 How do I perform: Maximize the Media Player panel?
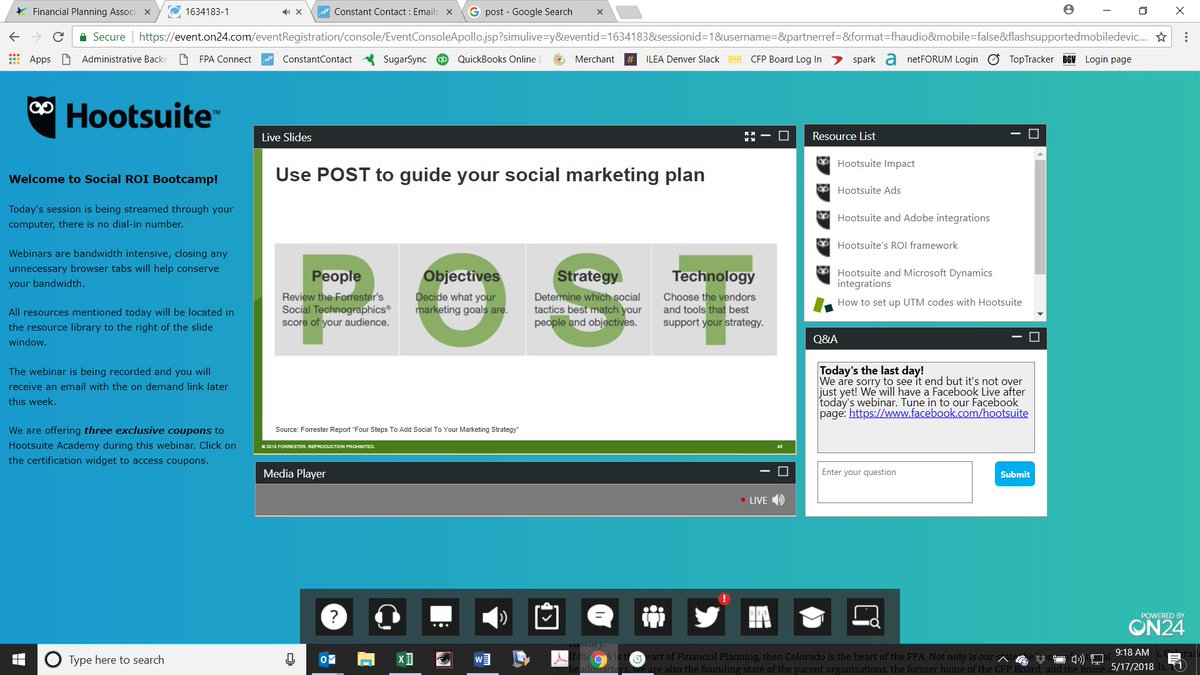[784, 472]
